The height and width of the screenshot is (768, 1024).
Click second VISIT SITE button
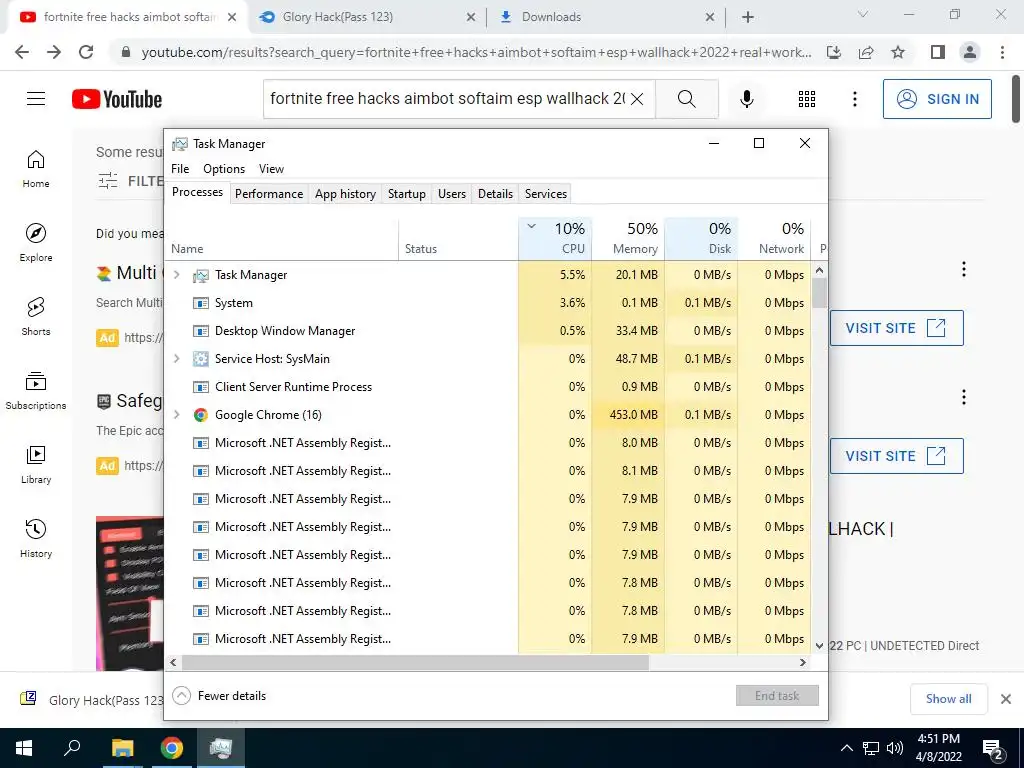tap(897, 456)
